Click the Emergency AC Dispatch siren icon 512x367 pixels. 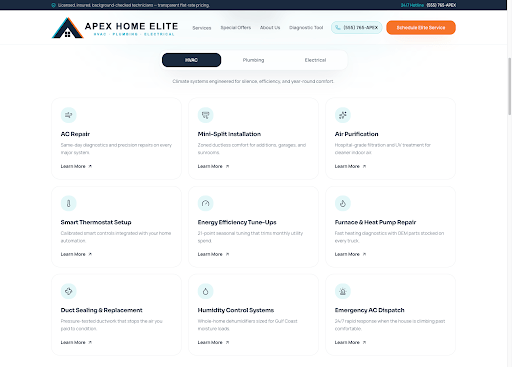click(x=343, y=291)
